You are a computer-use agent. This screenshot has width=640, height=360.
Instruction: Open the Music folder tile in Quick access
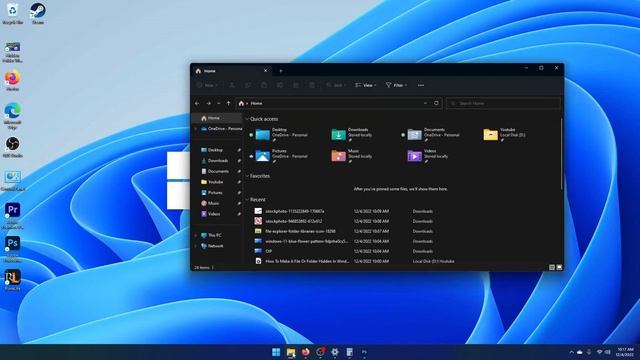352,156
